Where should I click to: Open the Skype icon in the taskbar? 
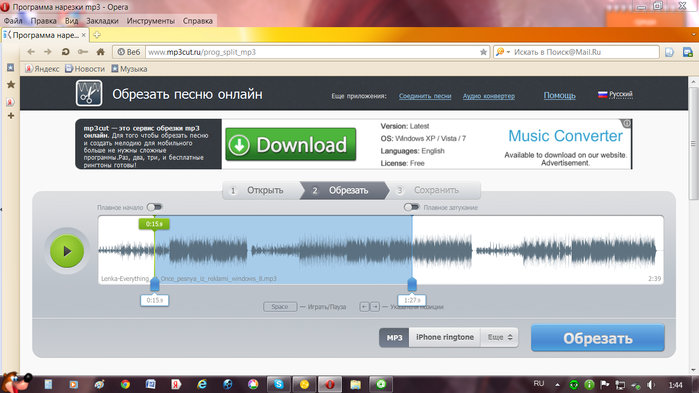pyautogui.click(x=279, y=384)
